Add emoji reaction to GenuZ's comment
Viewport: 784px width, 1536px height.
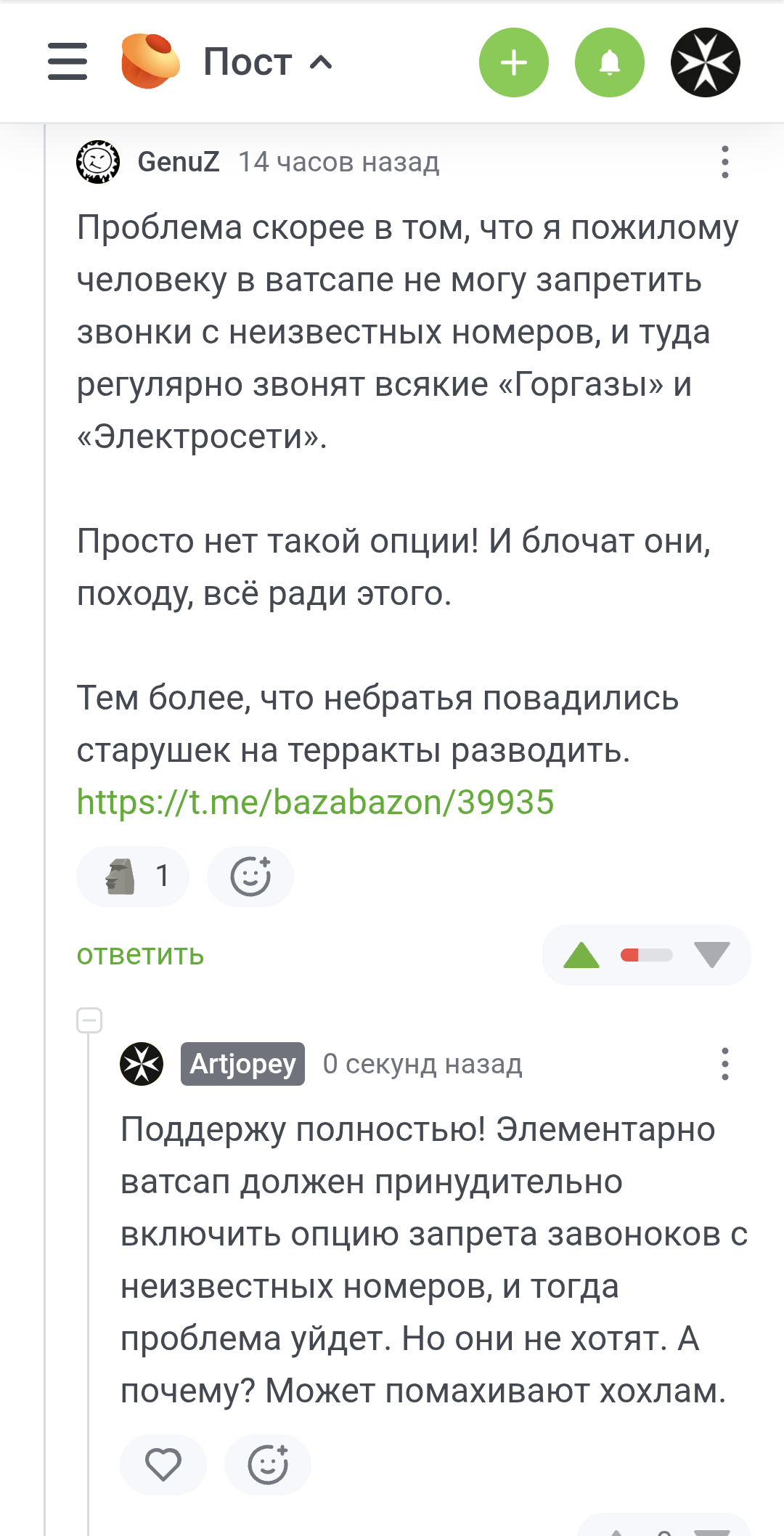(250, 877)
